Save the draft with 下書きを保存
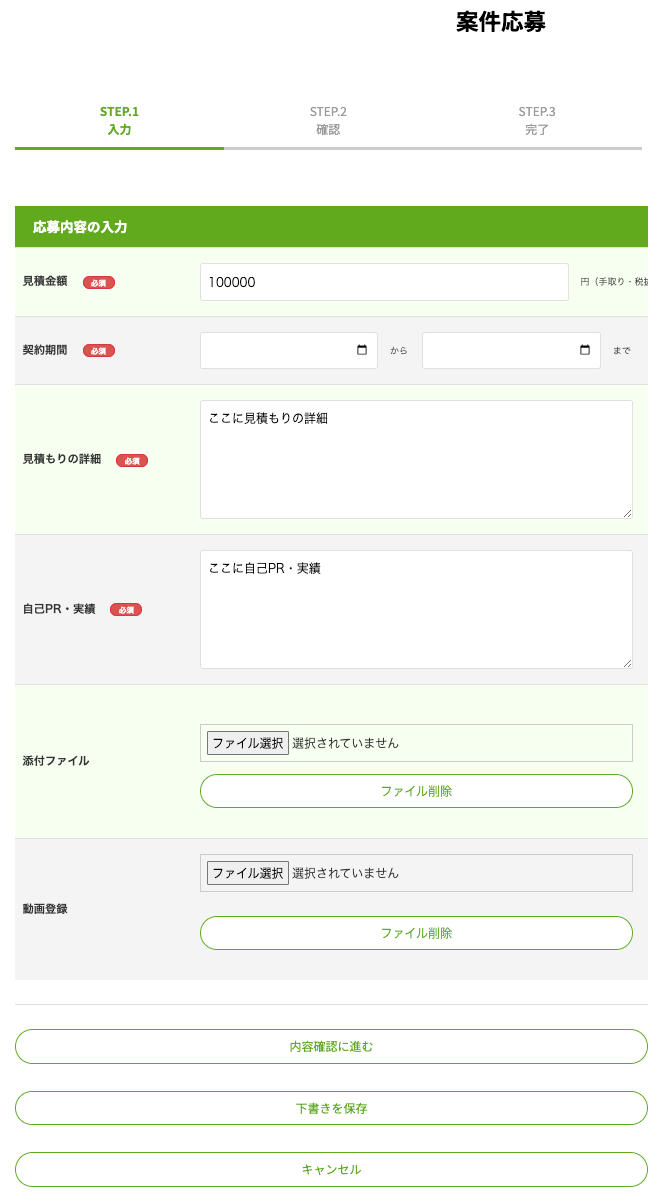Viewport: 664px width, 1202px height. pos(331,1109)
